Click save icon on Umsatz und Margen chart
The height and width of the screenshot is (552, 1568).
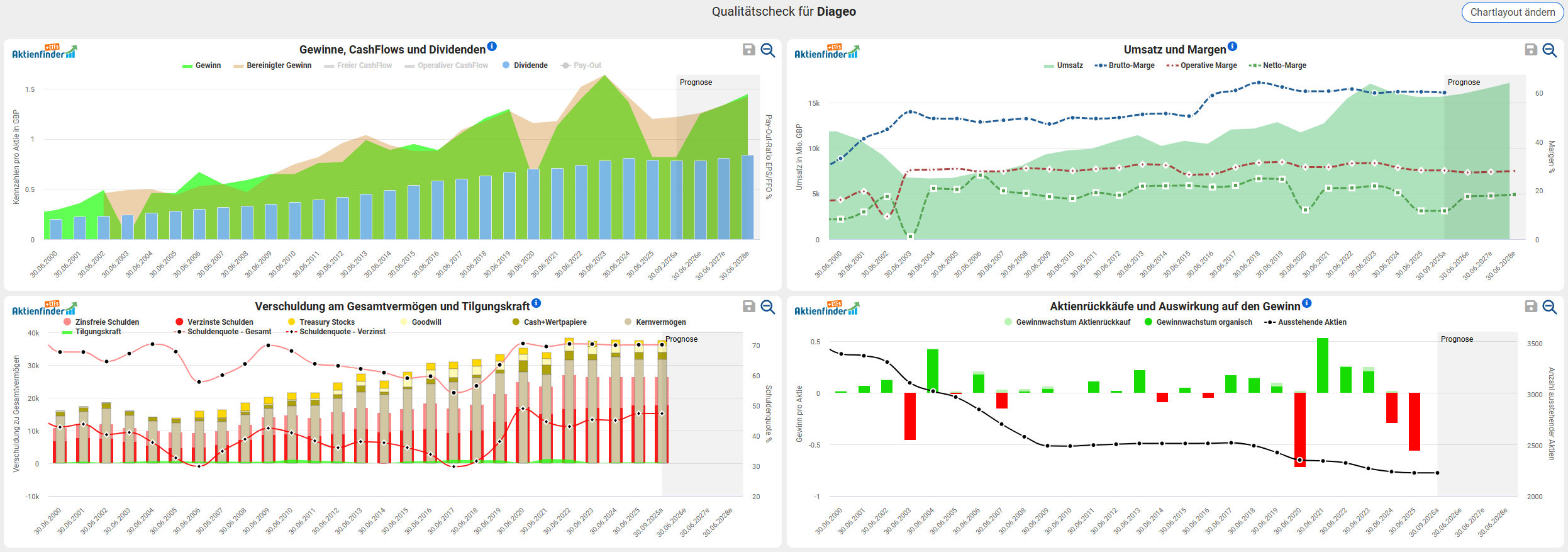pyautogui.click(x=1531, y=50)
